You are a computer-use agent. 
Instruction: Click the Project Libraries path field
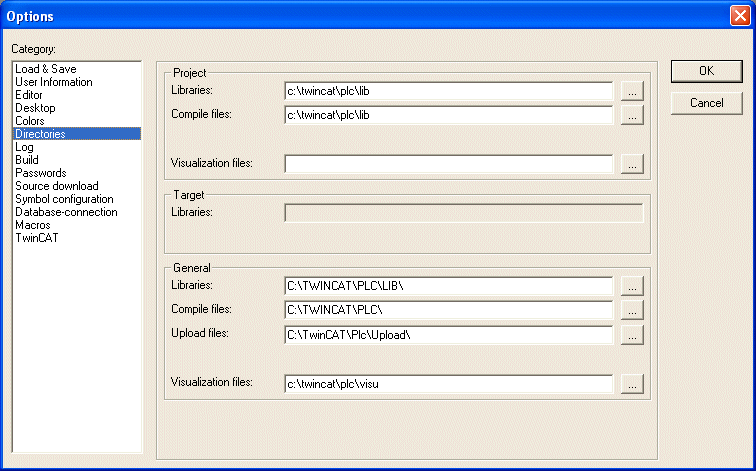[x=448, y=91]
